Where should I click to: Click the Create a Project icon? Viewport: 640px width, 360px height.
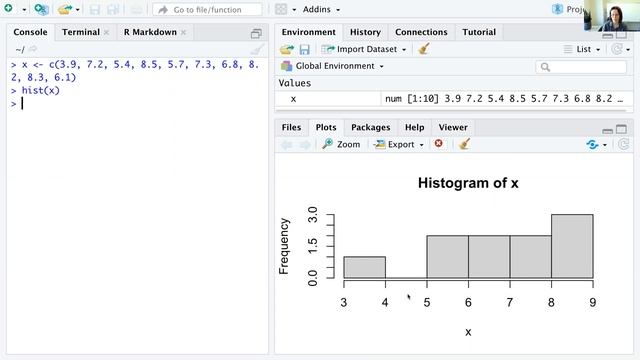(x=41, y=9)
